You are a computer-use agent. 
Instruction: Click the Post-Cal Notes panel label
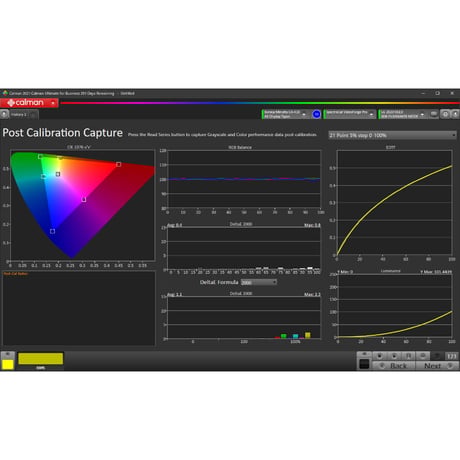pyautogui.click(x=16, y=274)
